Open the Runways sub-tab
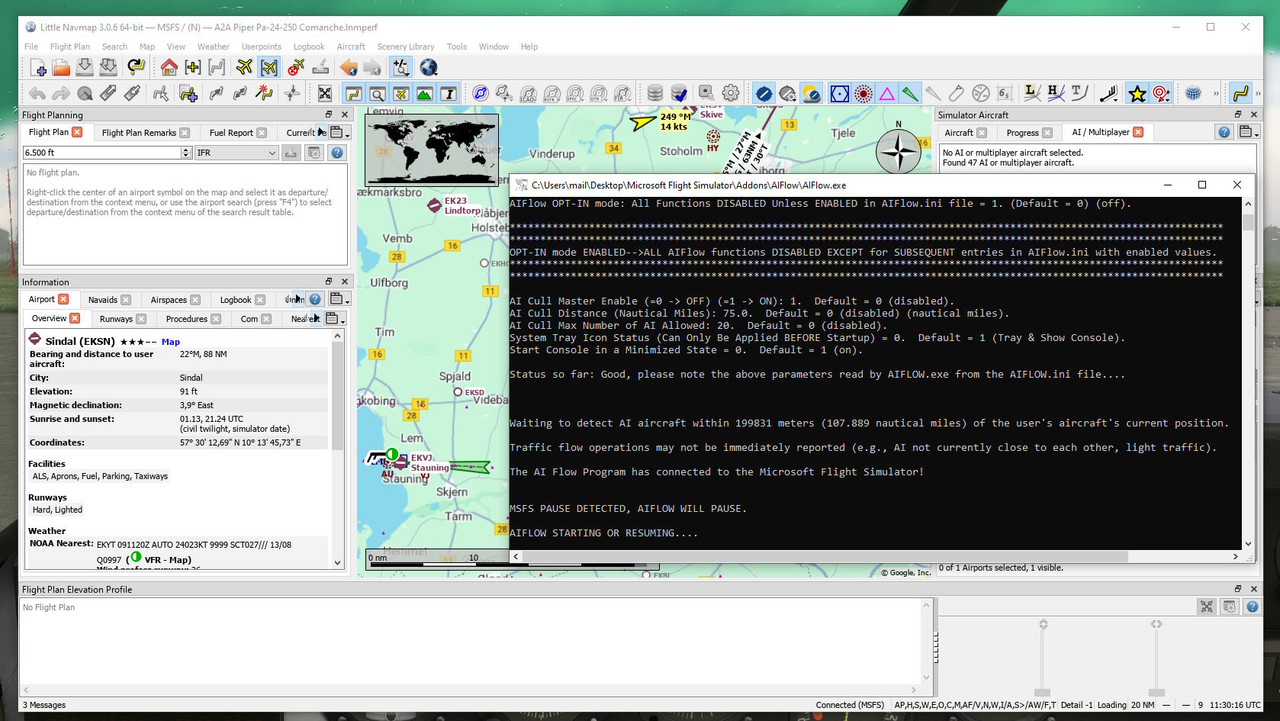The height and width of the screenshot is (721, 1280). click(116, 319)
